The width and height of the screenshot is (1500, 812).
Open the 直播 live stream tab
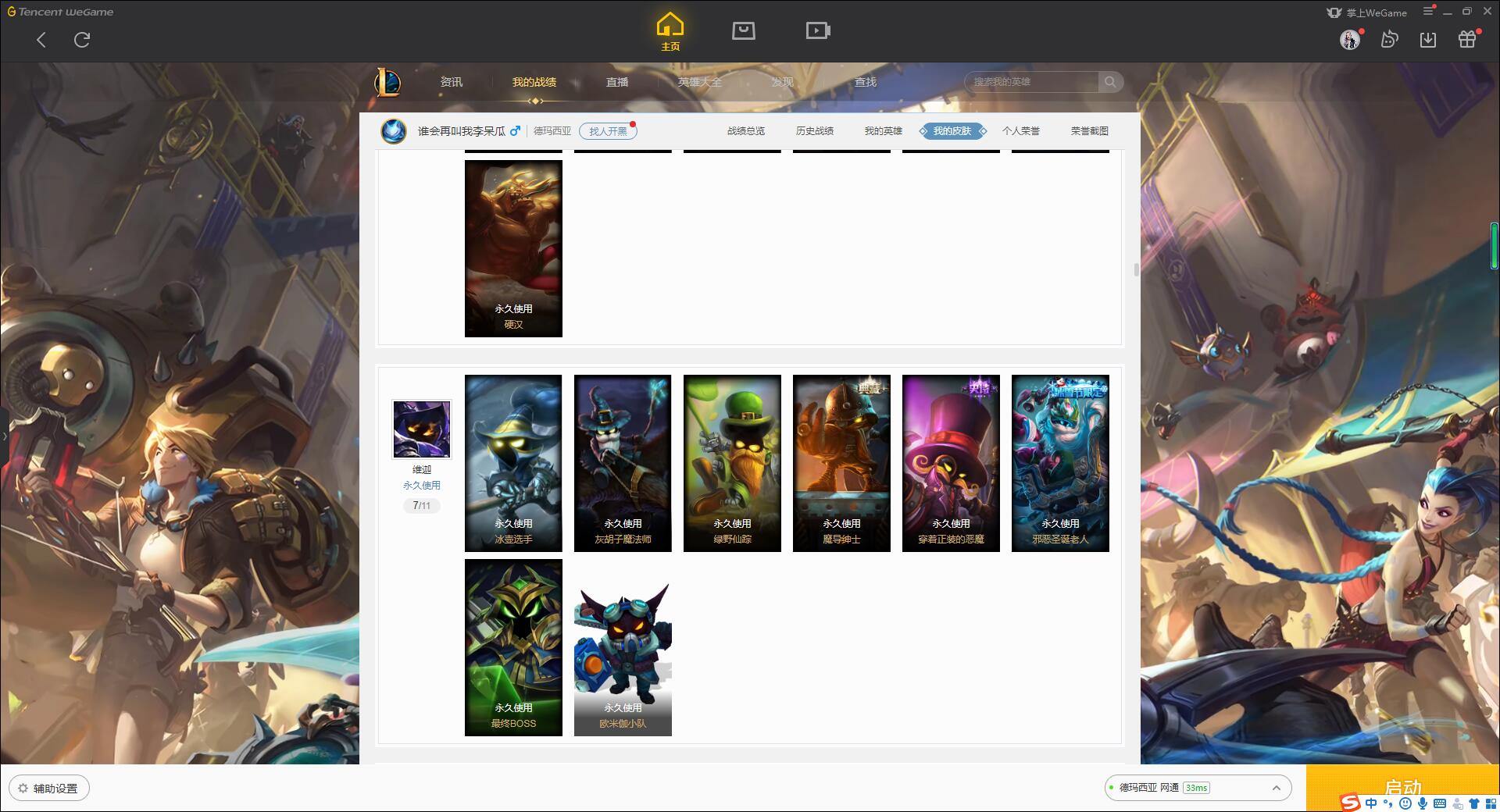[617, 82]
